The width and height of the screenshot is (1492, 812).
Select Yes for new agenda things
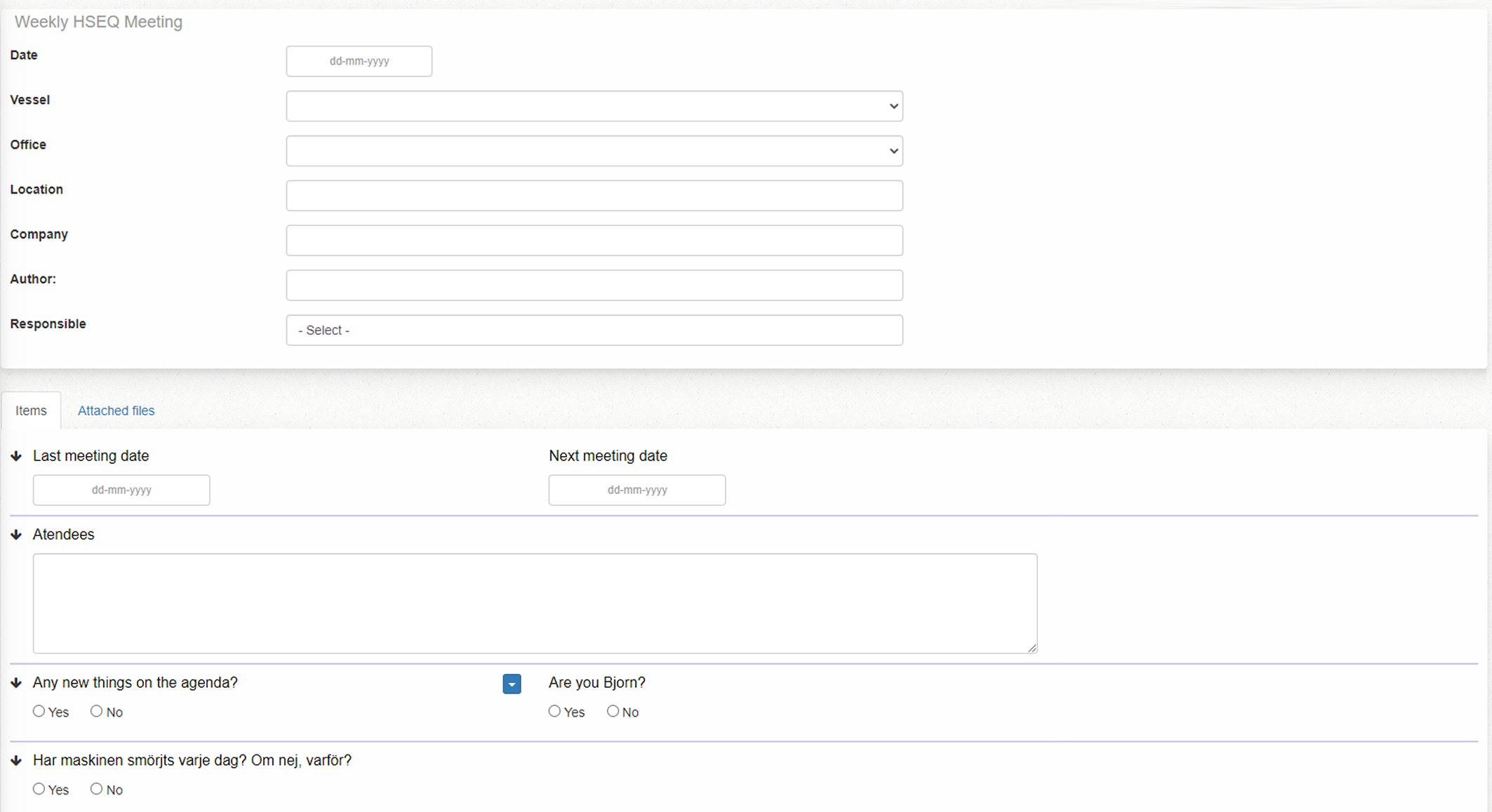pyautogui.click(x=39, y=712)
